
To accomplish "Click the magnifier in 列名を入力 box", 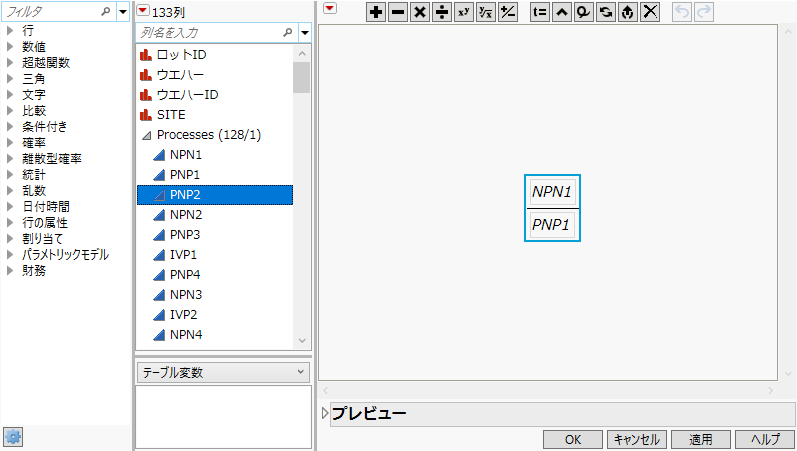I will [288, 33].
